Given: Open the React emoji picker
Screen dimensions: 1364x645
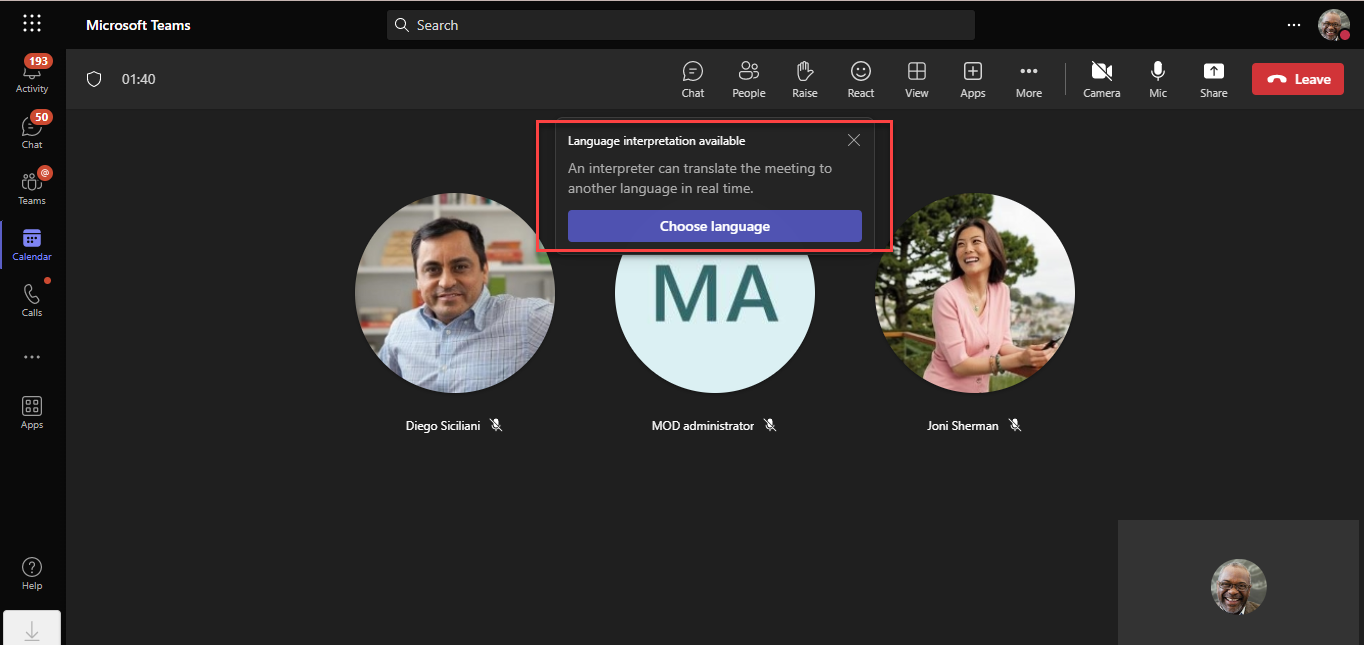Looking at the screenshot, I should [x=860, y=79].
